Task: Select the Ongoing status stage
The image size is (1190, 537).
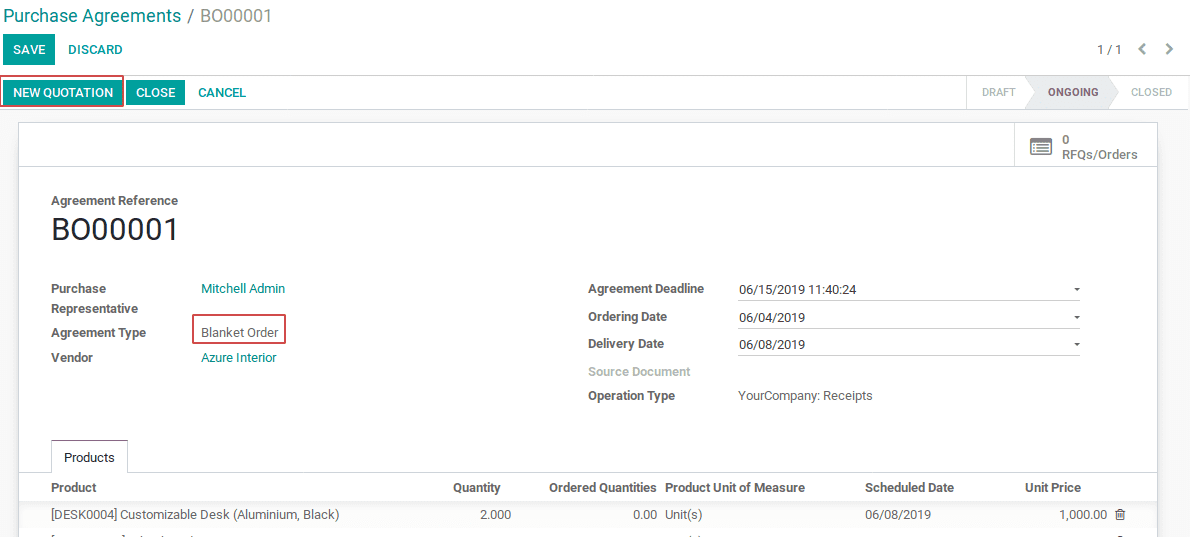Action: pos(1072,93)
